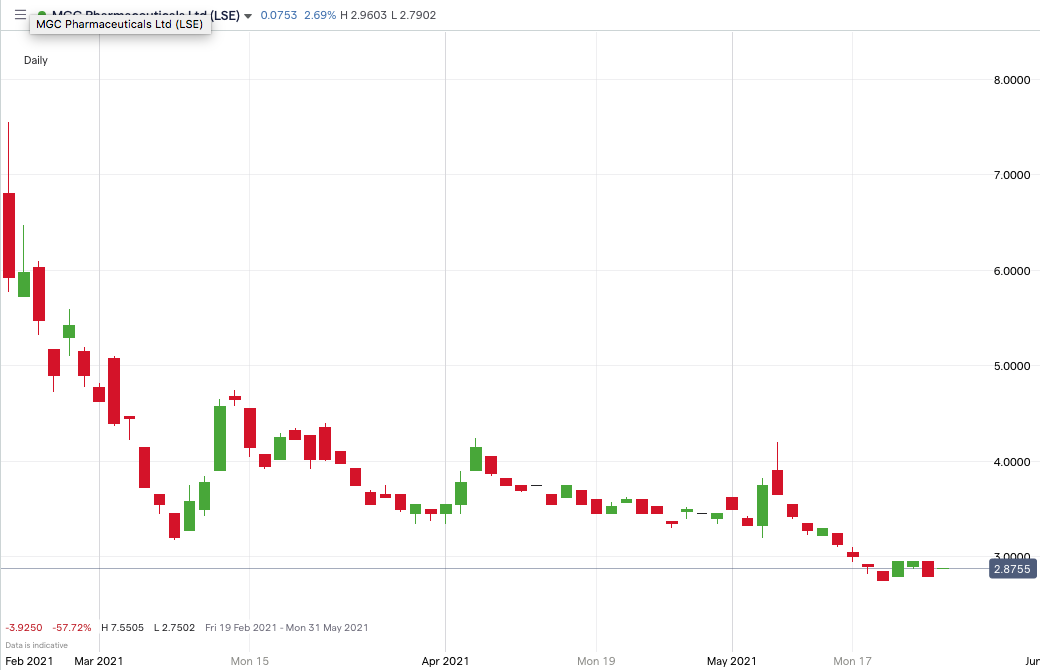This screenshot has width=1040, height=670.
Task: Click the -57.72% period change figure
Action: tap(72, 628)
